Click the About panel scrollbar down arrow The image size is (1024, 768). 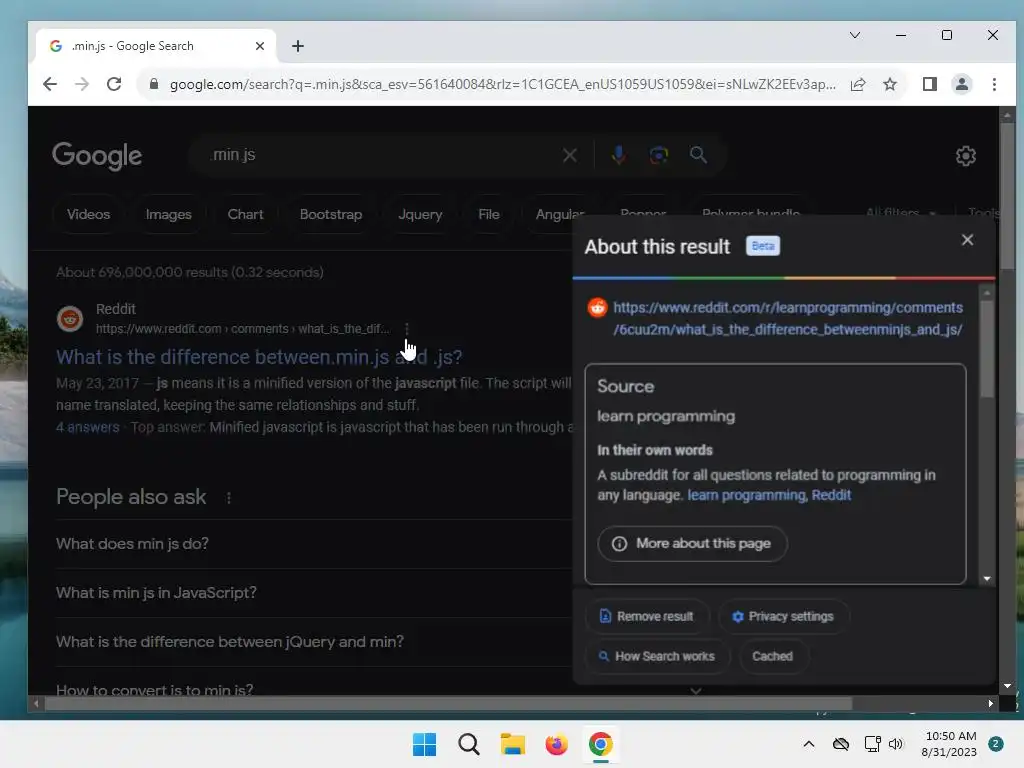987,579
